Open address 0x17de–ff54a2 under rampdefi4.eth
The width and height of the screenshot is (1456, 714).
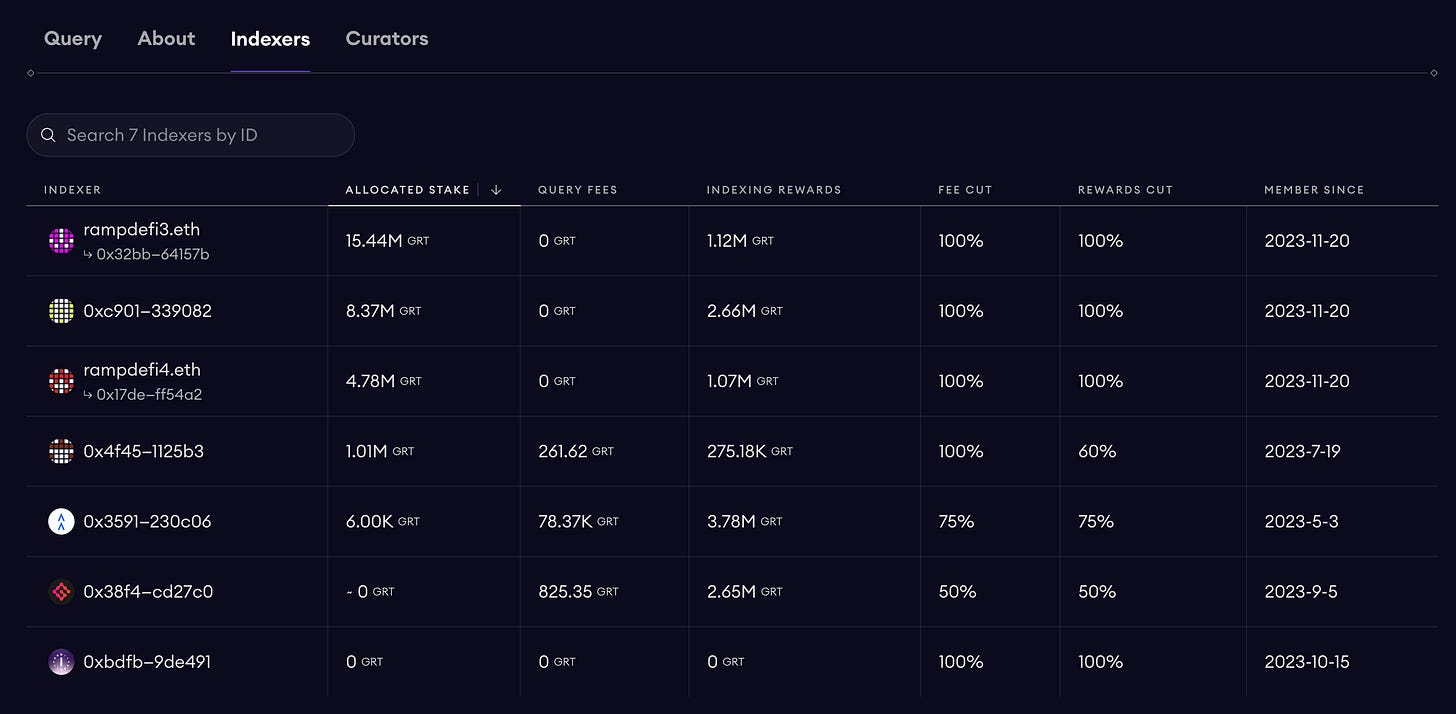coord(149,394)
